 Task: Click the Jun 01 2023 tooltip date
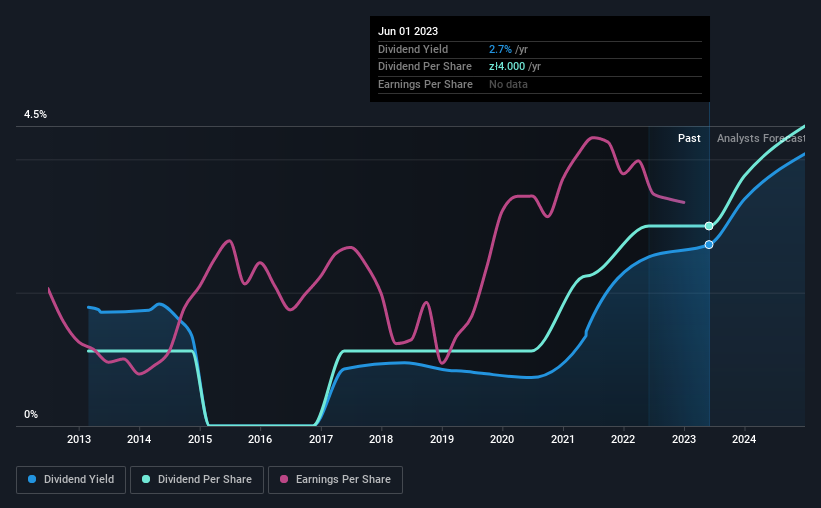click(408, 31)
